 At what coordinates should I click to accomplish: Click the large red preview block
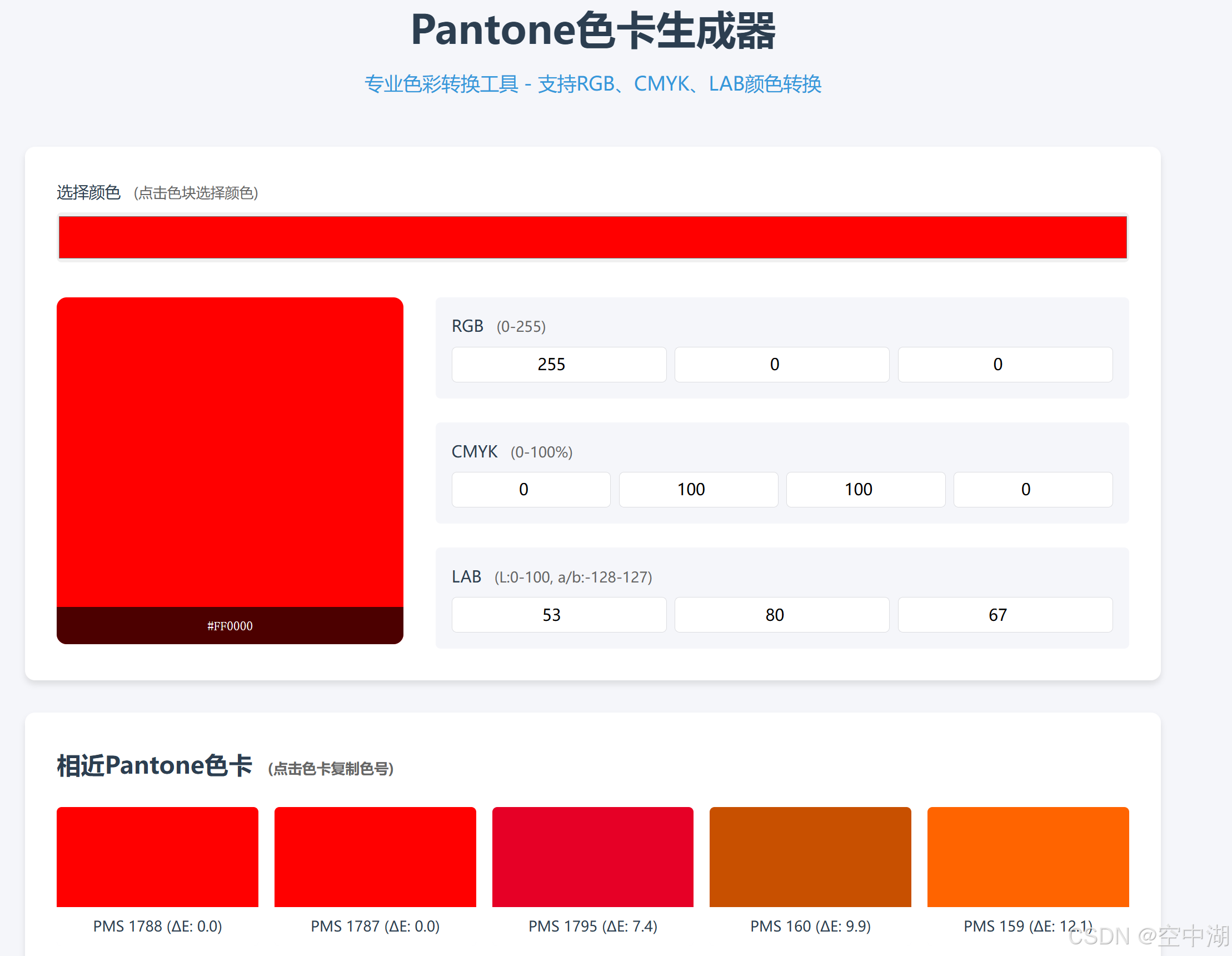point(230,451)
